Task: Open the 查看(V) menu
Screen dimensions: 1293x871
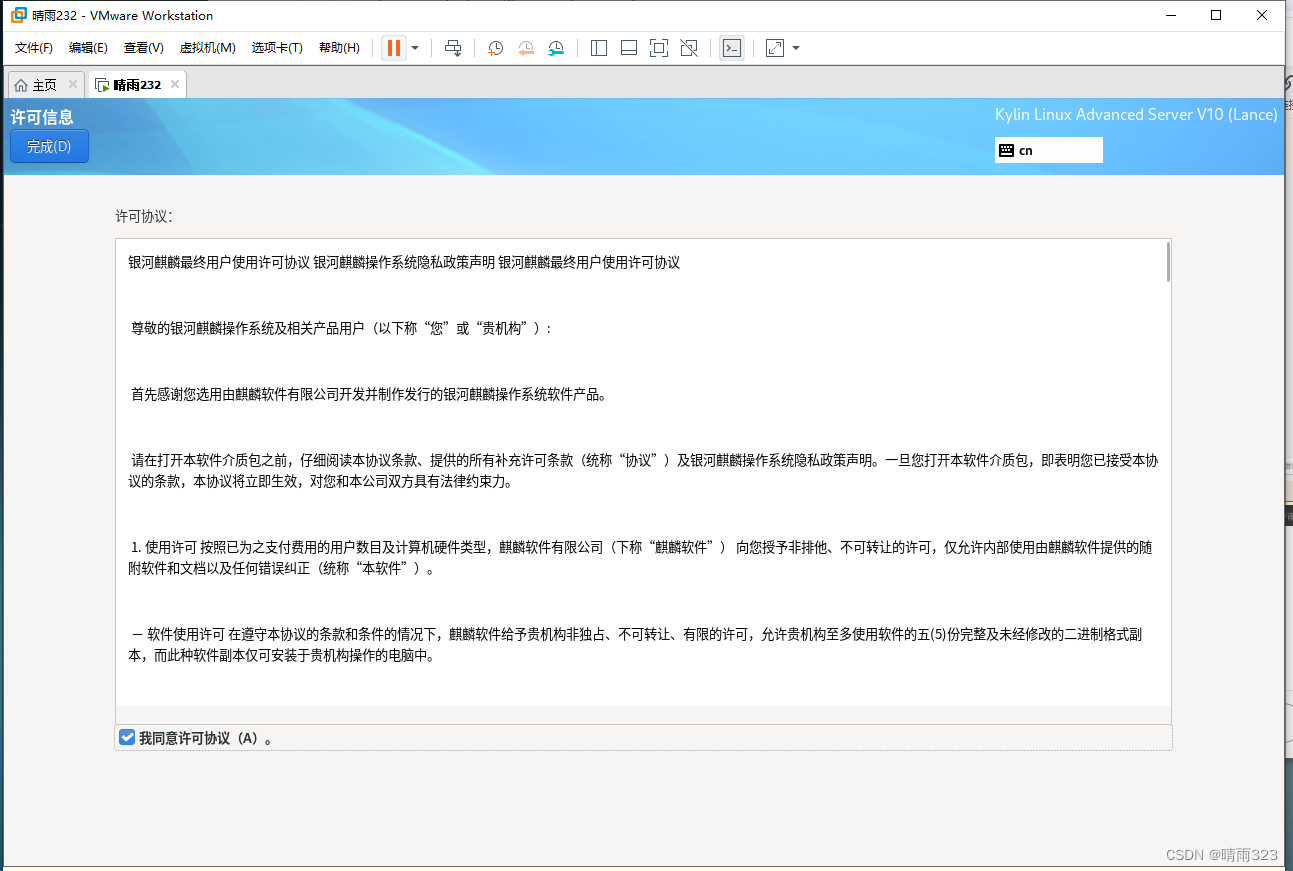Action: pos(144,48)
